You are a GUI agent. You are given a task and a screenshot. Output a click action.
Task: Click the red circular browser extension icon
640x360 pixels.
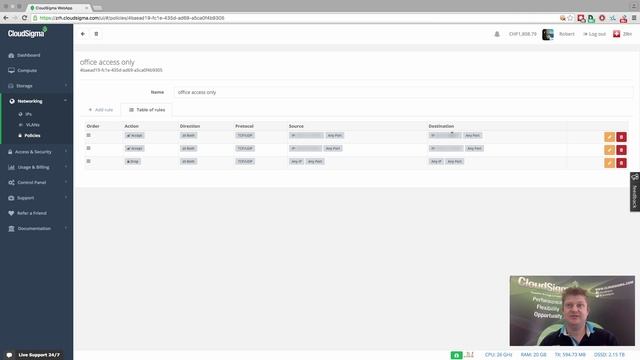point(602,18)
